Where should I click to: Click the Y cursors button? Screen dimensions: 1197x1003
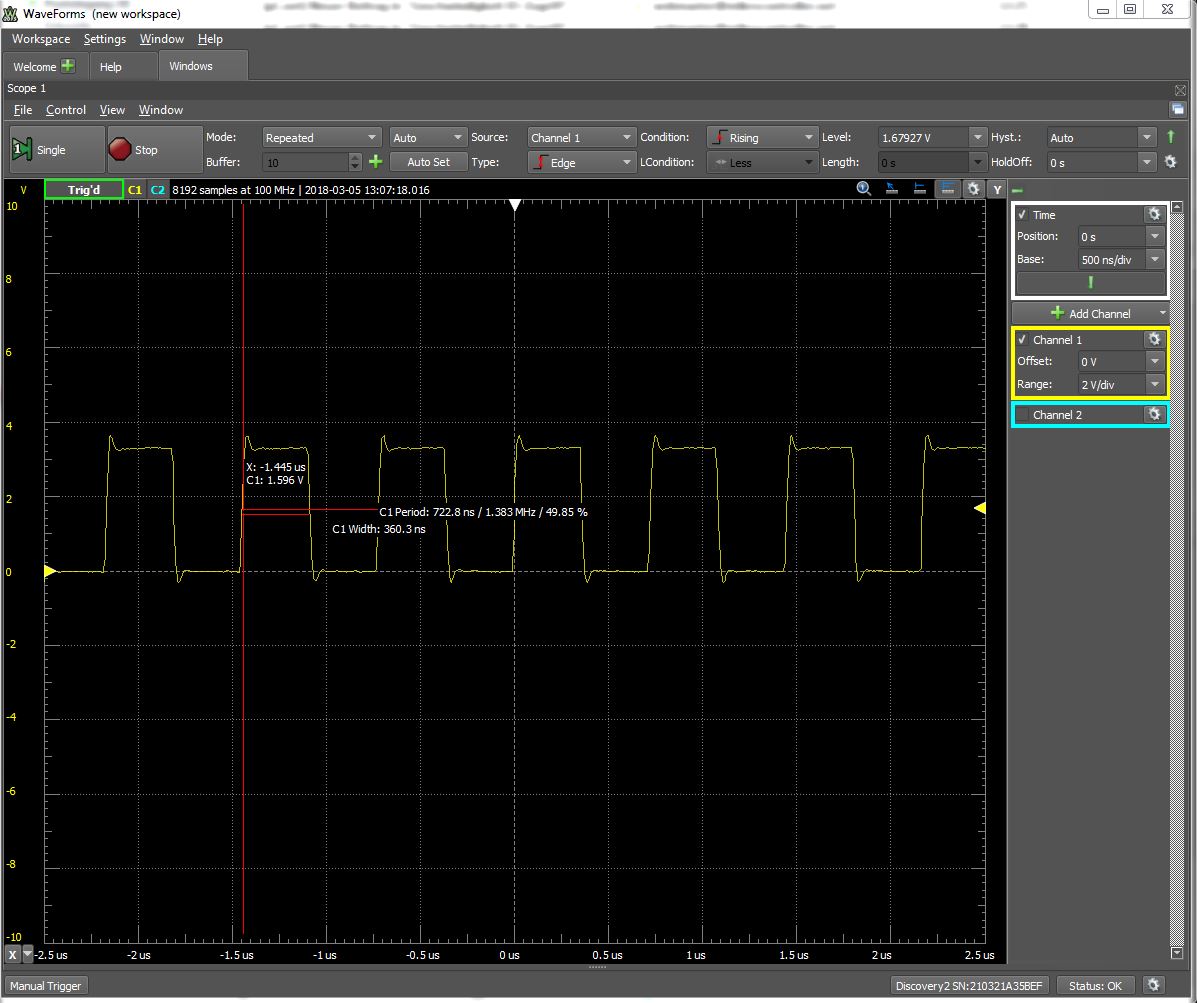(x=997, y=189)
